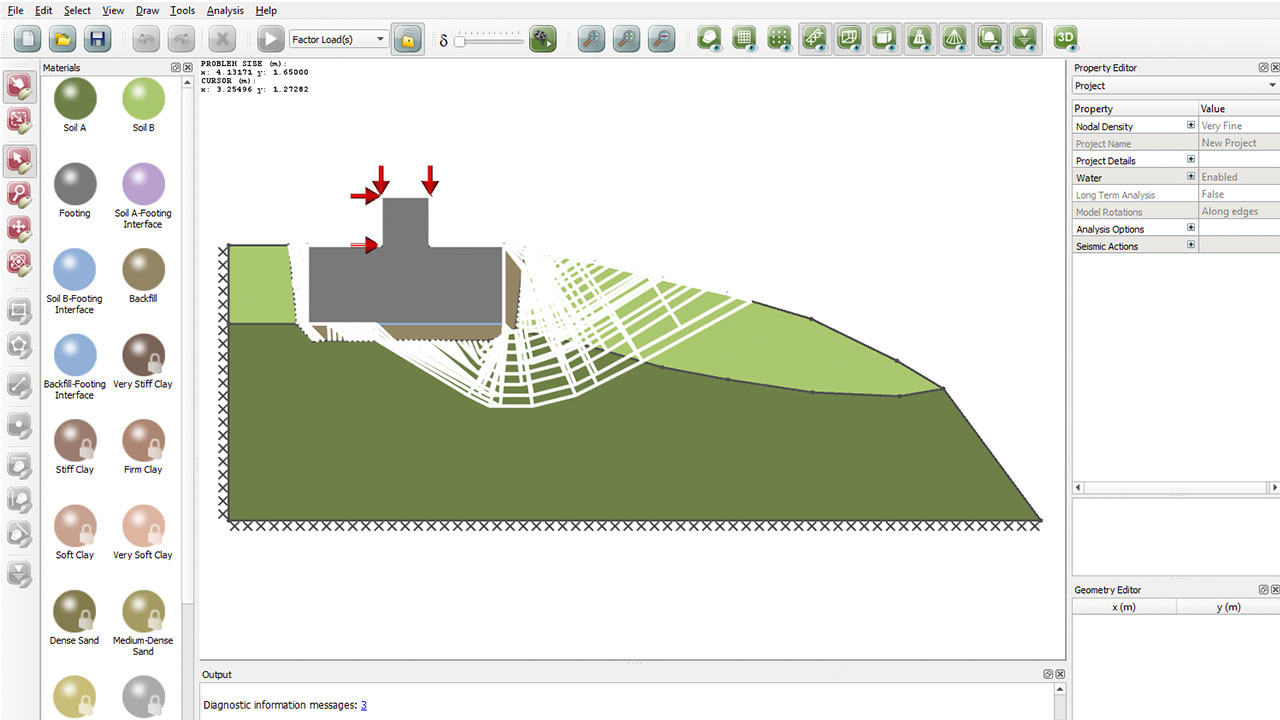The height and width of the screenshot is (720, 1280).
Task: Open the Factor Load(s) dropdown
Action: point(339,39)
